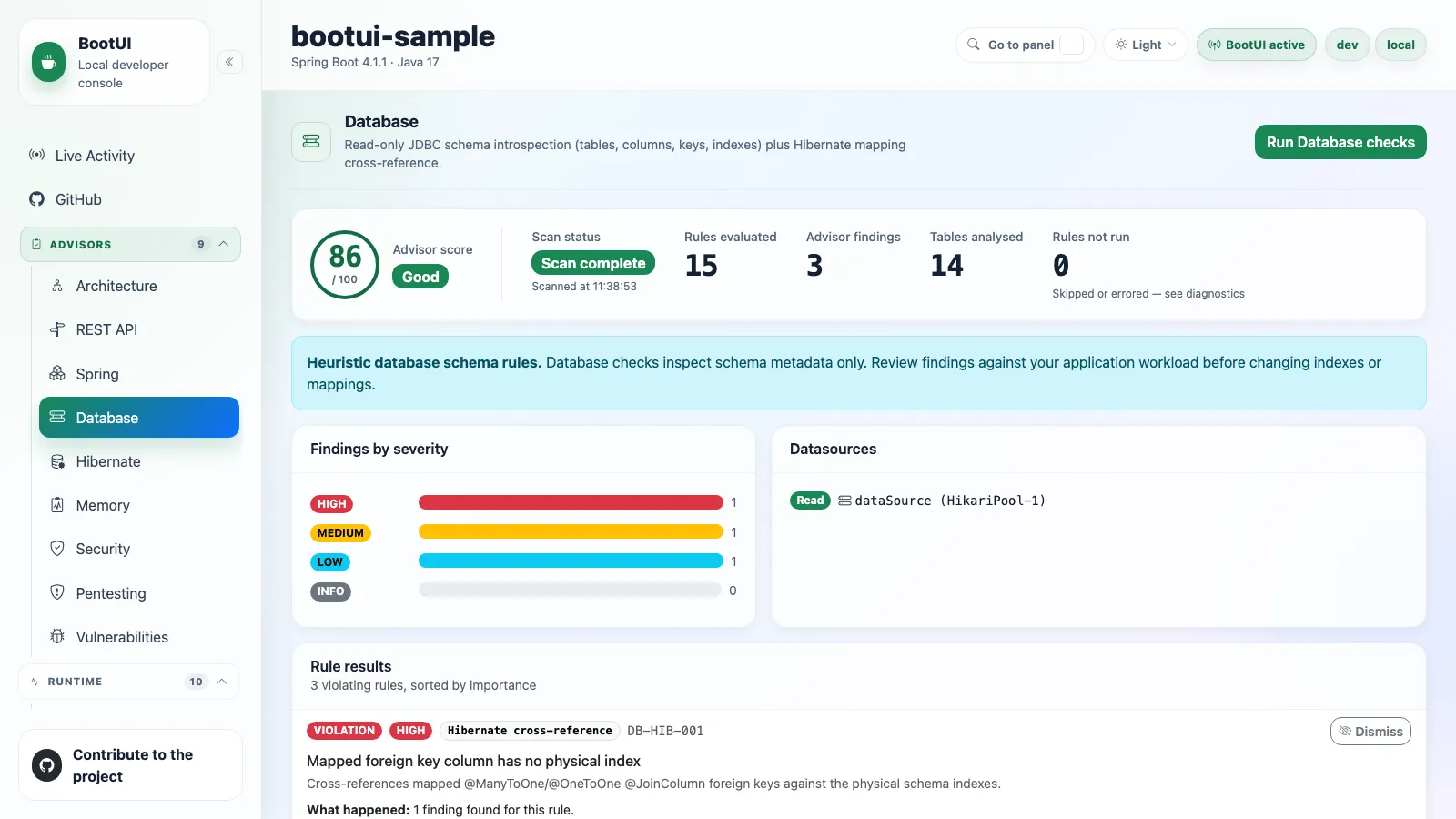Click the eye-slash icon on Dismiss
The width and height of the screenshot is (1456, 819).
click(x=1345, y=731)
